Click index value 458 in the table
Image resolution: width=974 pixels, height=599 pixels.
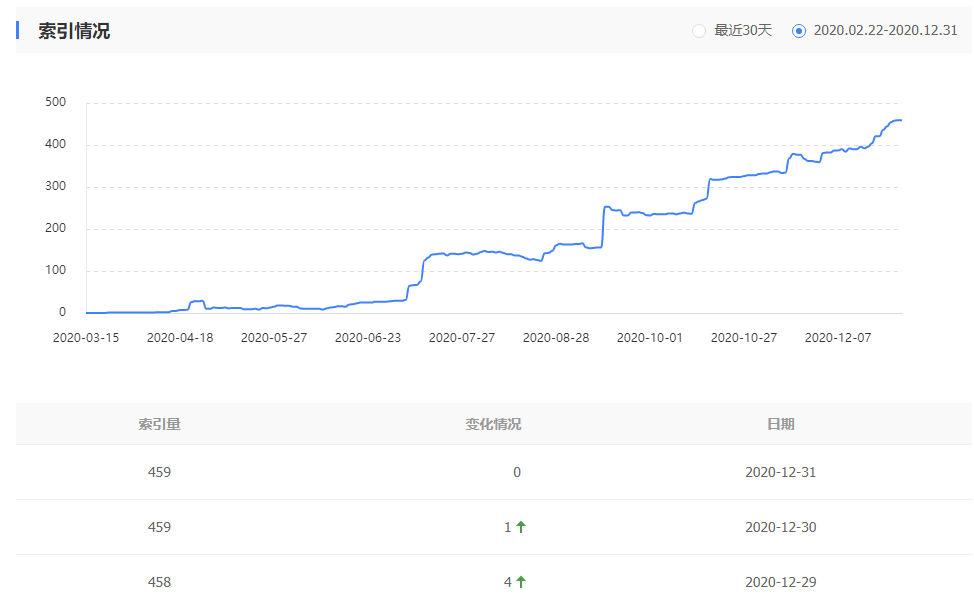click(x=159, y=582)
